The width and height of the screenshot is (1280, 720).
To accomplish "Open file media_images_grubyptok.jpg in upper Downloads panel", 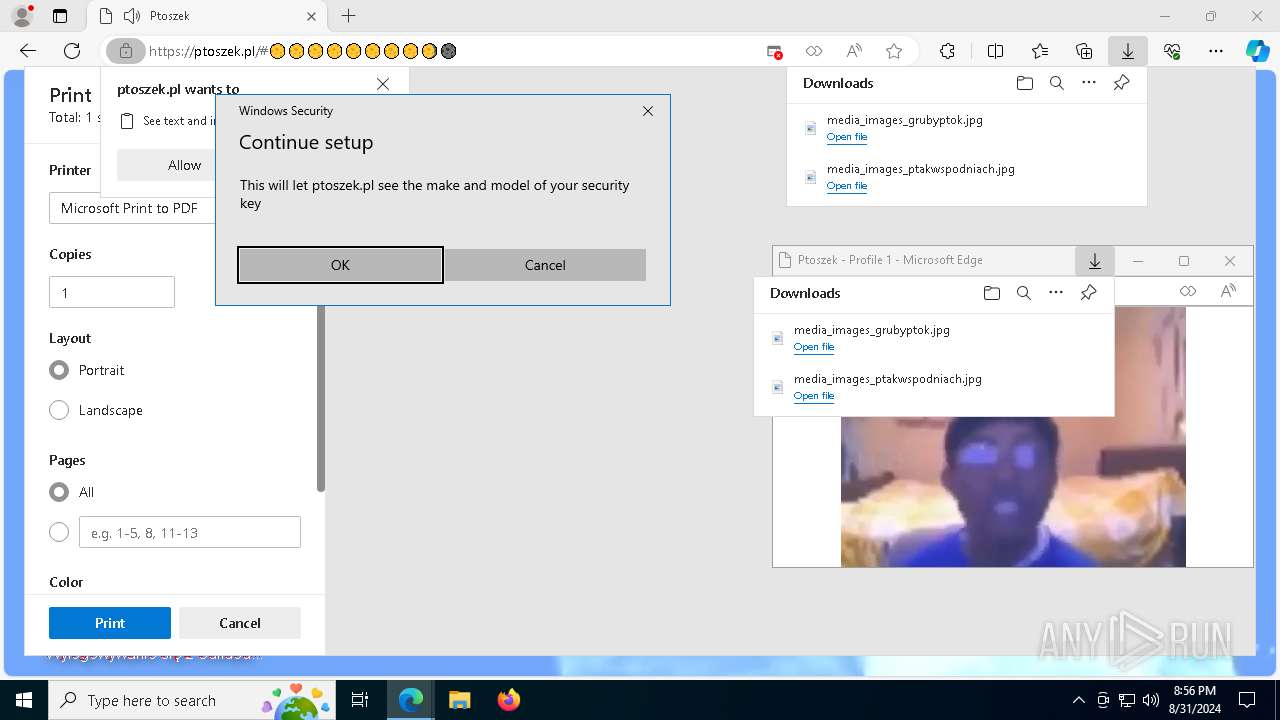I will [846, 137].
